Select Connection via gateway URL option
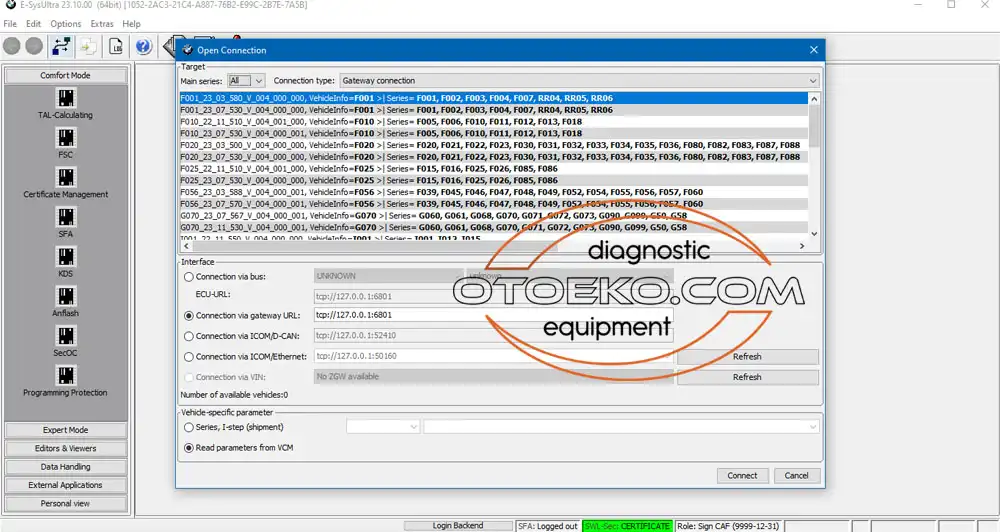1000x532 pixels. pyautogui.click(x=189, y=316)
